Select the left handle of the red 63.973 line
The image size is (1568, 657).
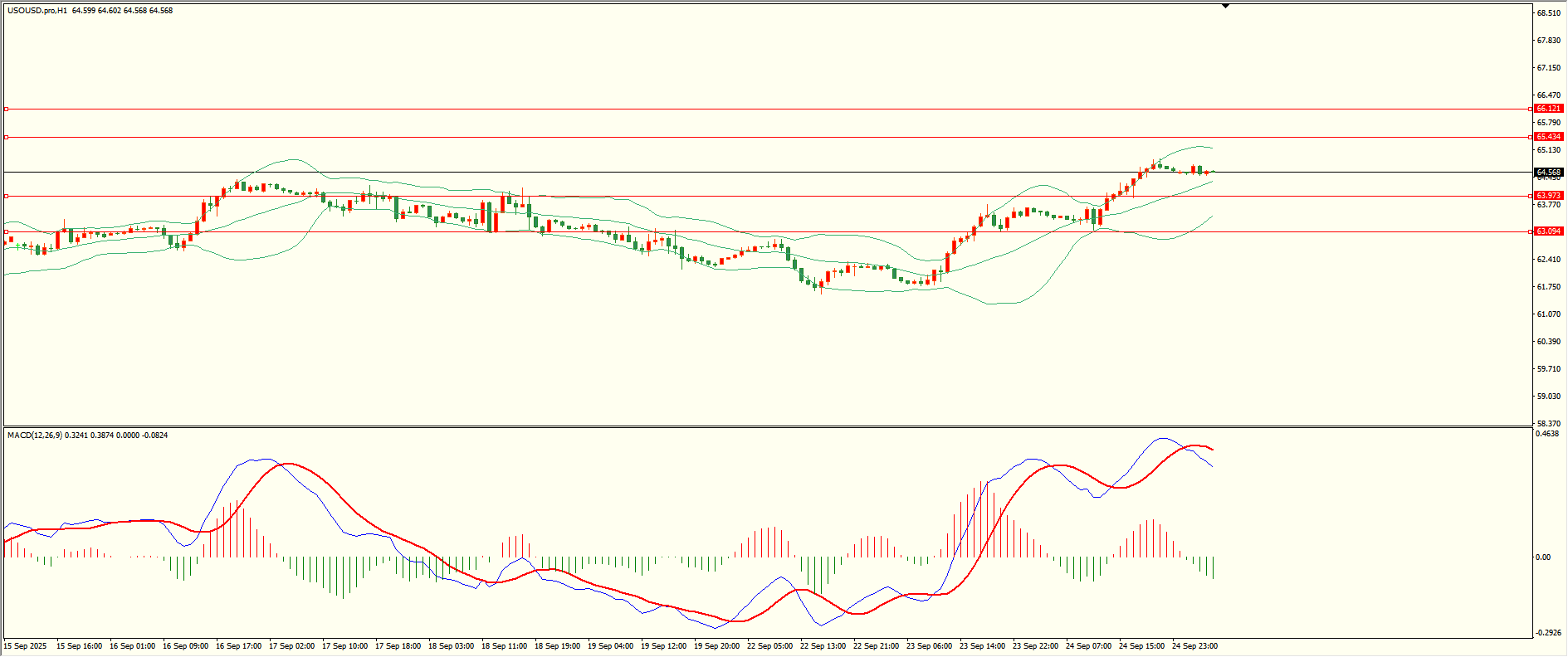coord(7,197)
